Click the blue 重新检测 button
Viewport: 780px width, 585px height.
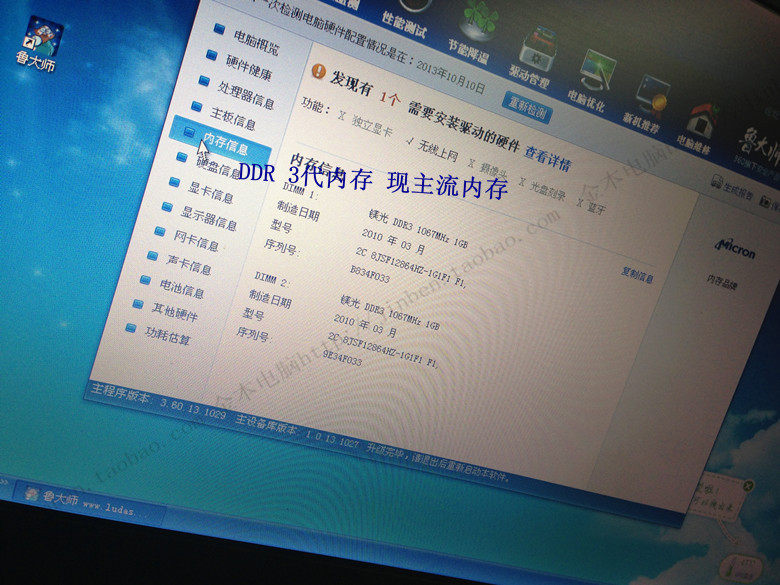point(527,107)
